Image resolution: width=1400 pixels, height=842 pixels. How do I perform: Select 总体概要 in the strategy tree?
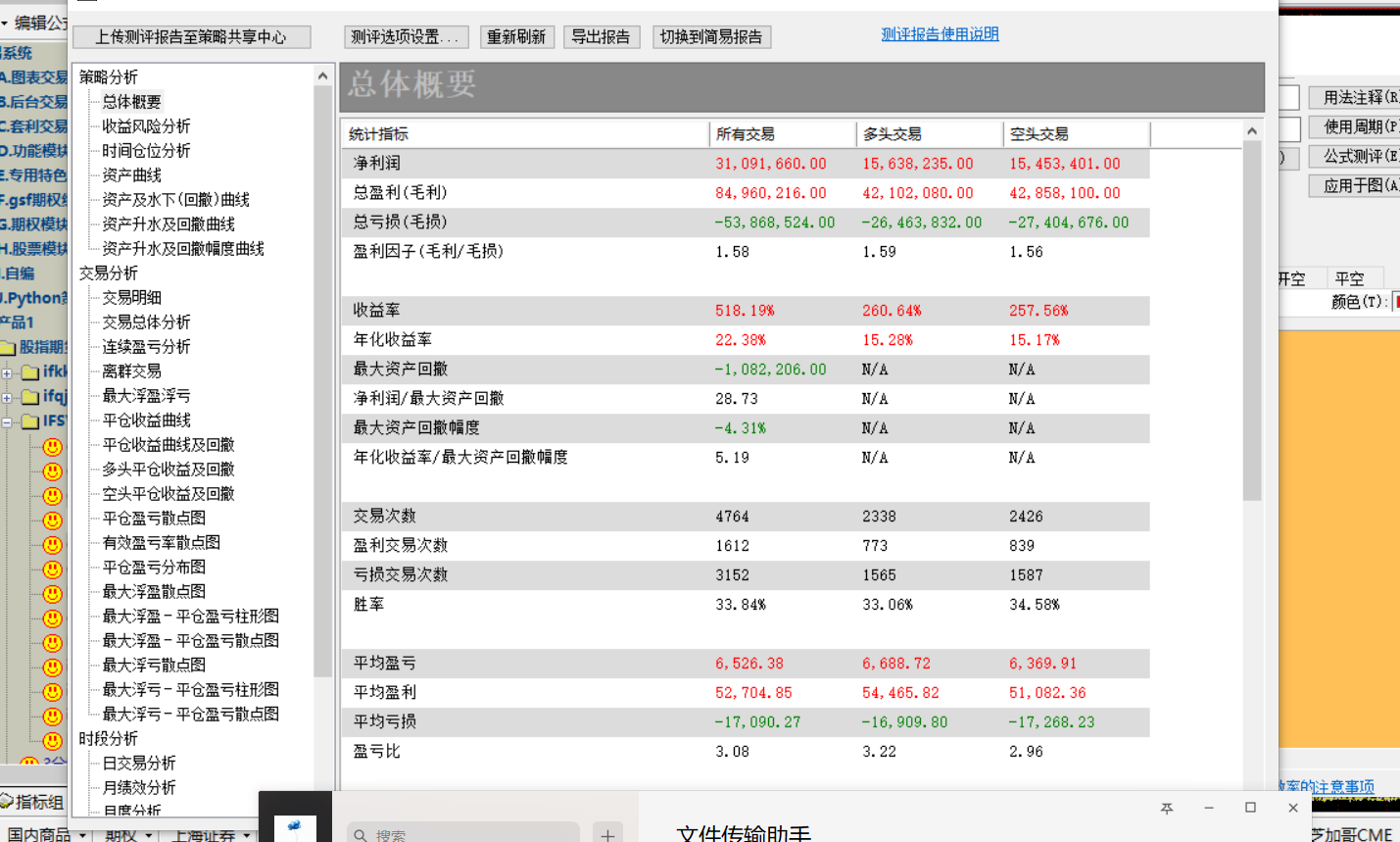tap(131, 102)
